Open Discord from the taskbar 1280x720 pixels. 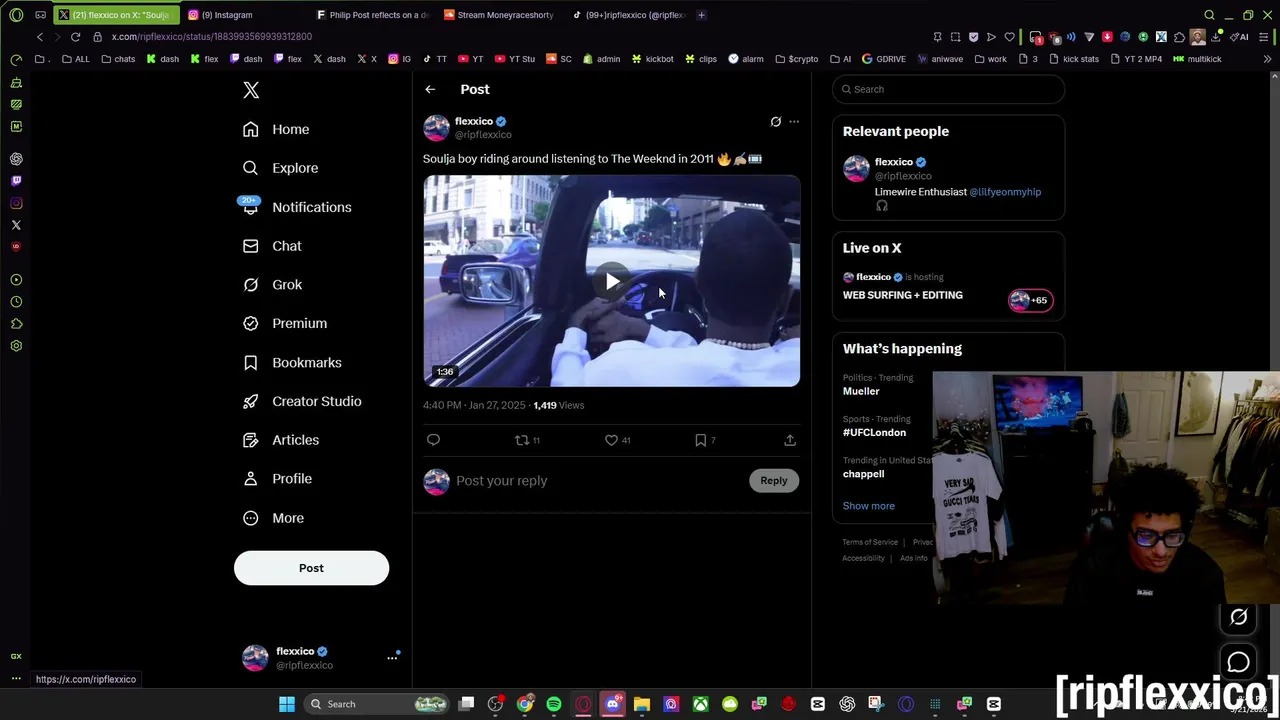(613, 704)
